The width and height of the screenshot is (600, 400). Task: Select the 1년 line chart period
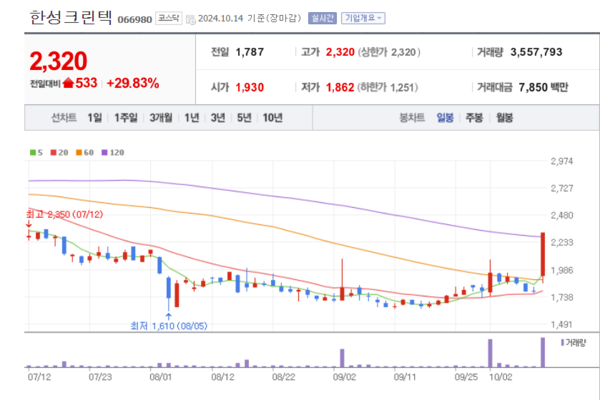point(192,118)
